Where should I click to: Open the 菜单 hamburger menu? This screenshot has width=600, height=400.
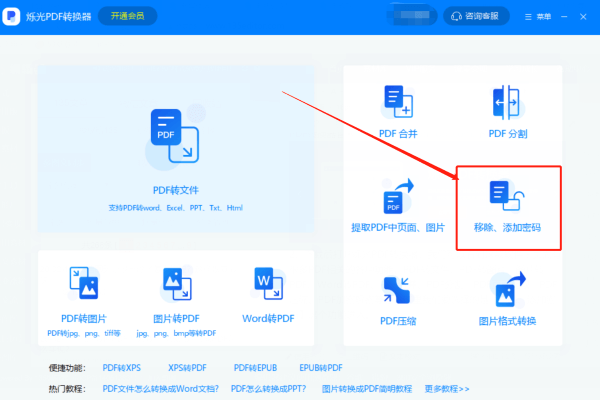[538, 17]
